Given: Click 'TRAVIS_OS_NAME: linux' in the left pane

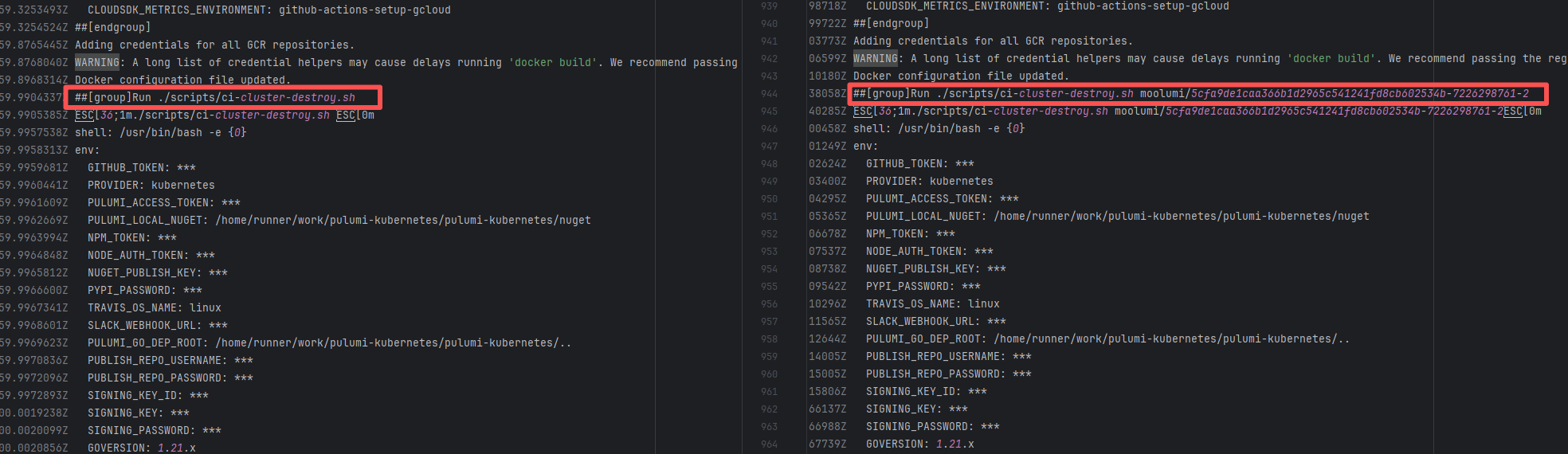Looking at the screenshot, I should point(154,308).
